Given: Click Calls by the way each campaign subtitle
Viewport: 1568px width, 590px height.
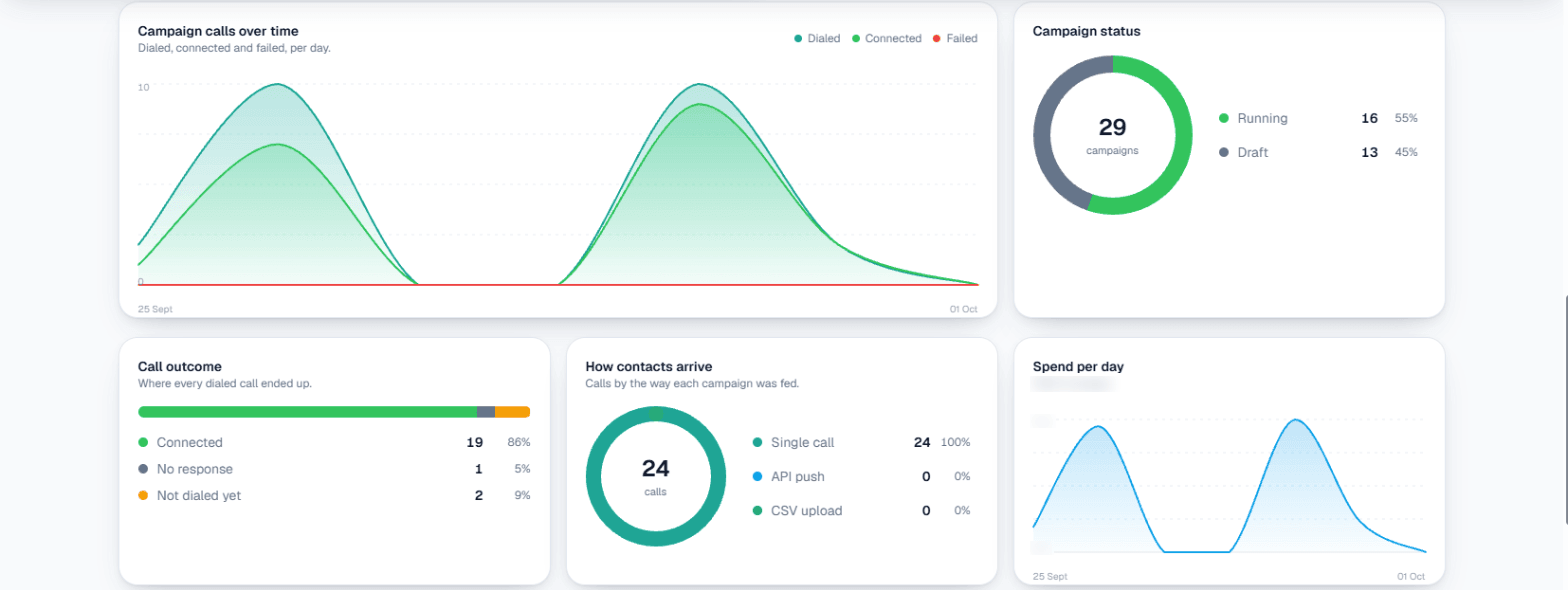Looking at the screenshot, I should click(x=691, y=384).
